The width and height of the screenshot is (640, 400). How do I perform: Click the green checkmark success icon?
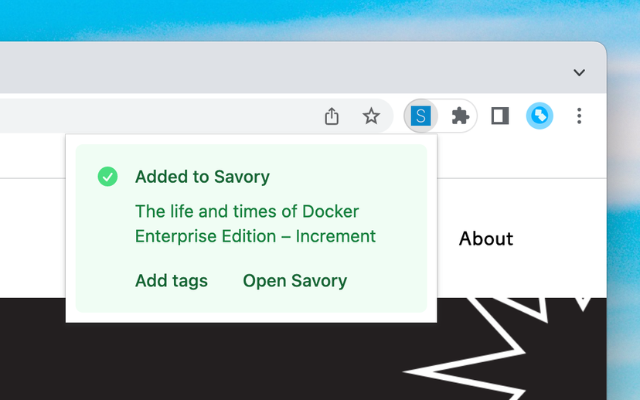tap(107, 177)
